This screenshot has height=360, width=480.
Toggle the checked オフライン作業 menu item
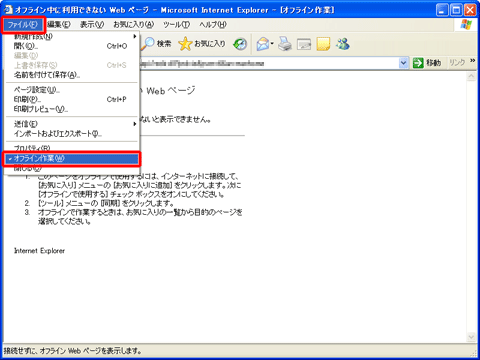pos(72,159)
